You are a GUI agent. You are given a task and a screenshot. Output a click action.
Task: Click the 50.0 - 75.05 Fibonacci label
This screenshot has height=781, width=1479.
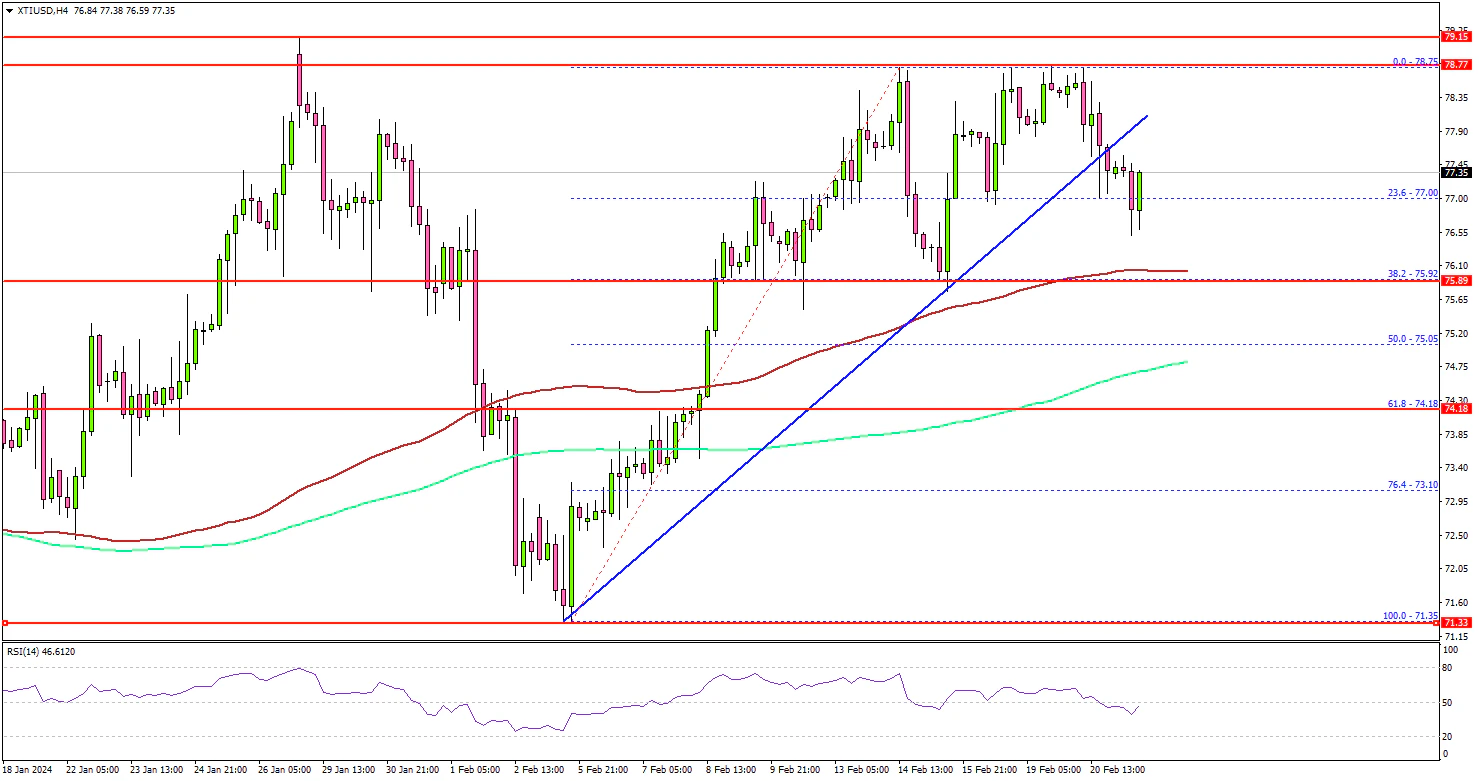pyautogui.click(x=1412, y=339)
